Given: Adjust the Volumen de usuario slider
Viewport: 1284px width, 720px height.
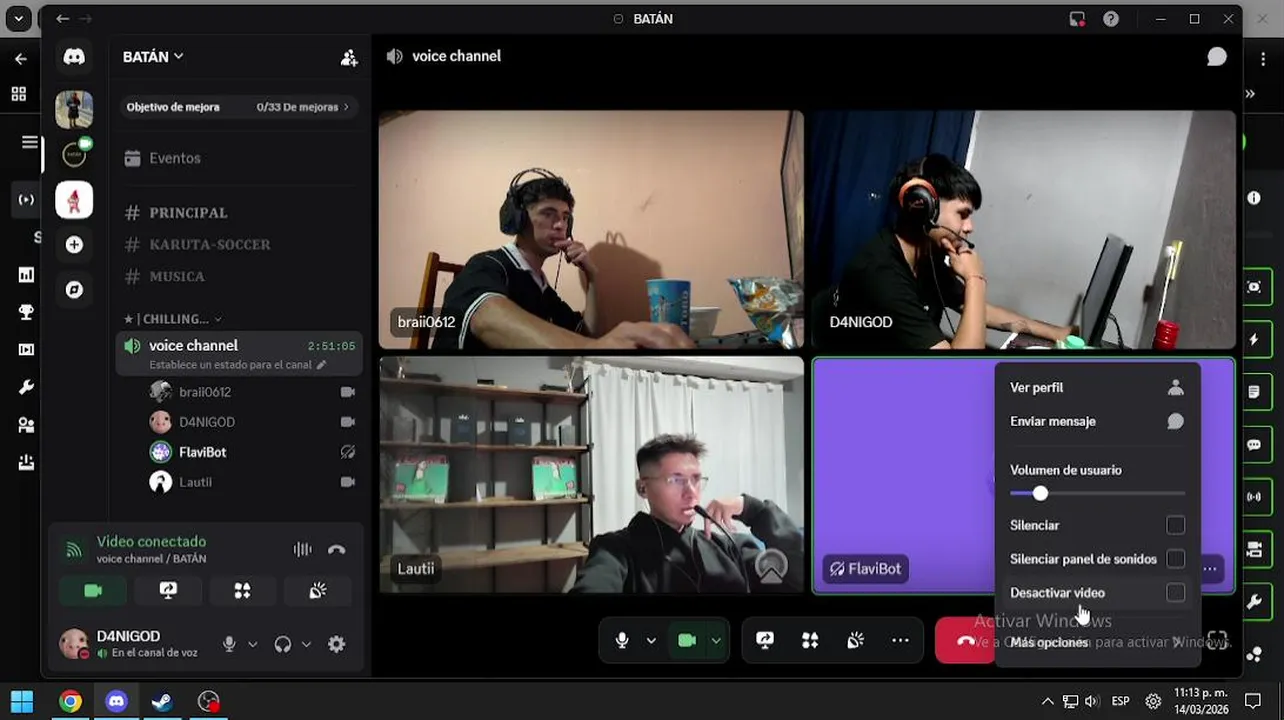Looking at the screenshot, I should tap(1097, 493).
